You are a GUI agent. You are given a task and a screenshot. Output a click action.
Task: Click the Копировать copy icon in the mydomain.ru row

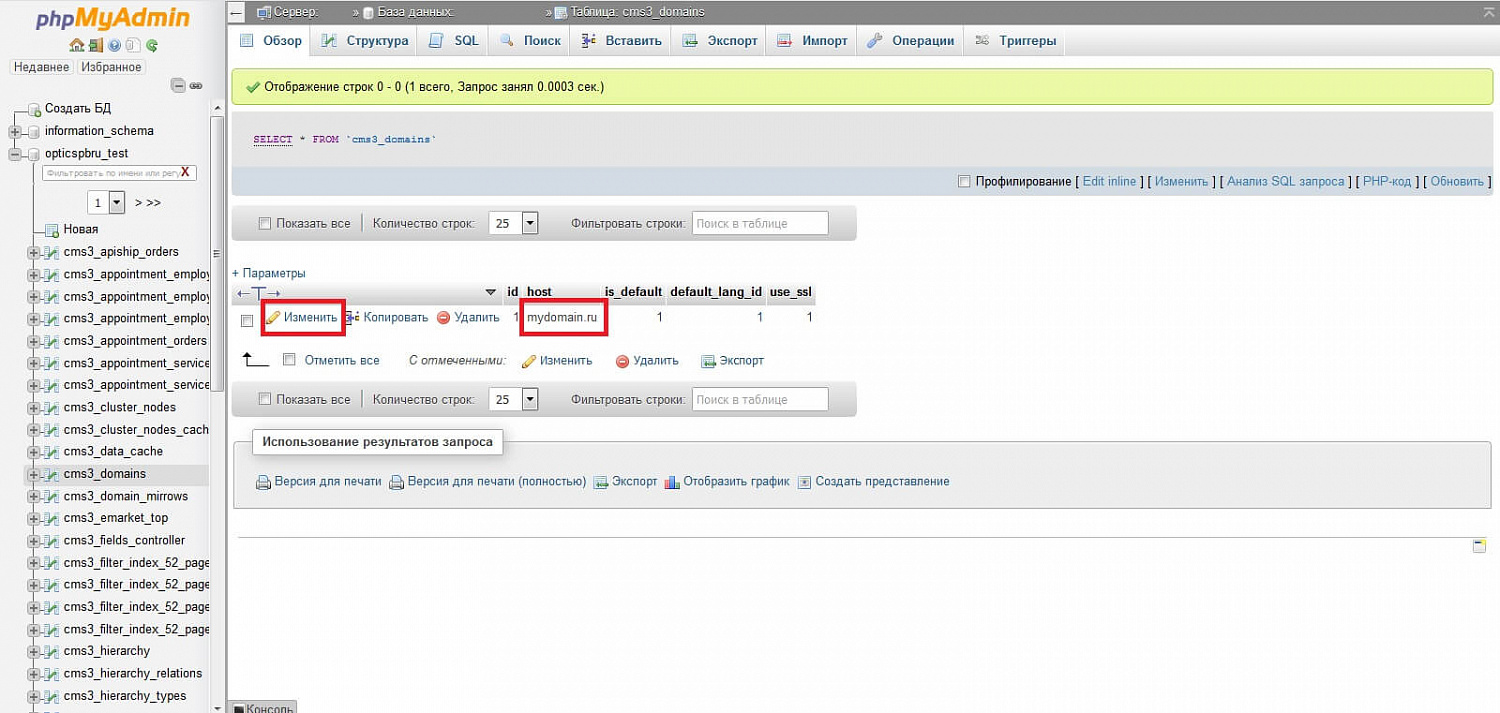pyautogui.click(x=353, y=317)
